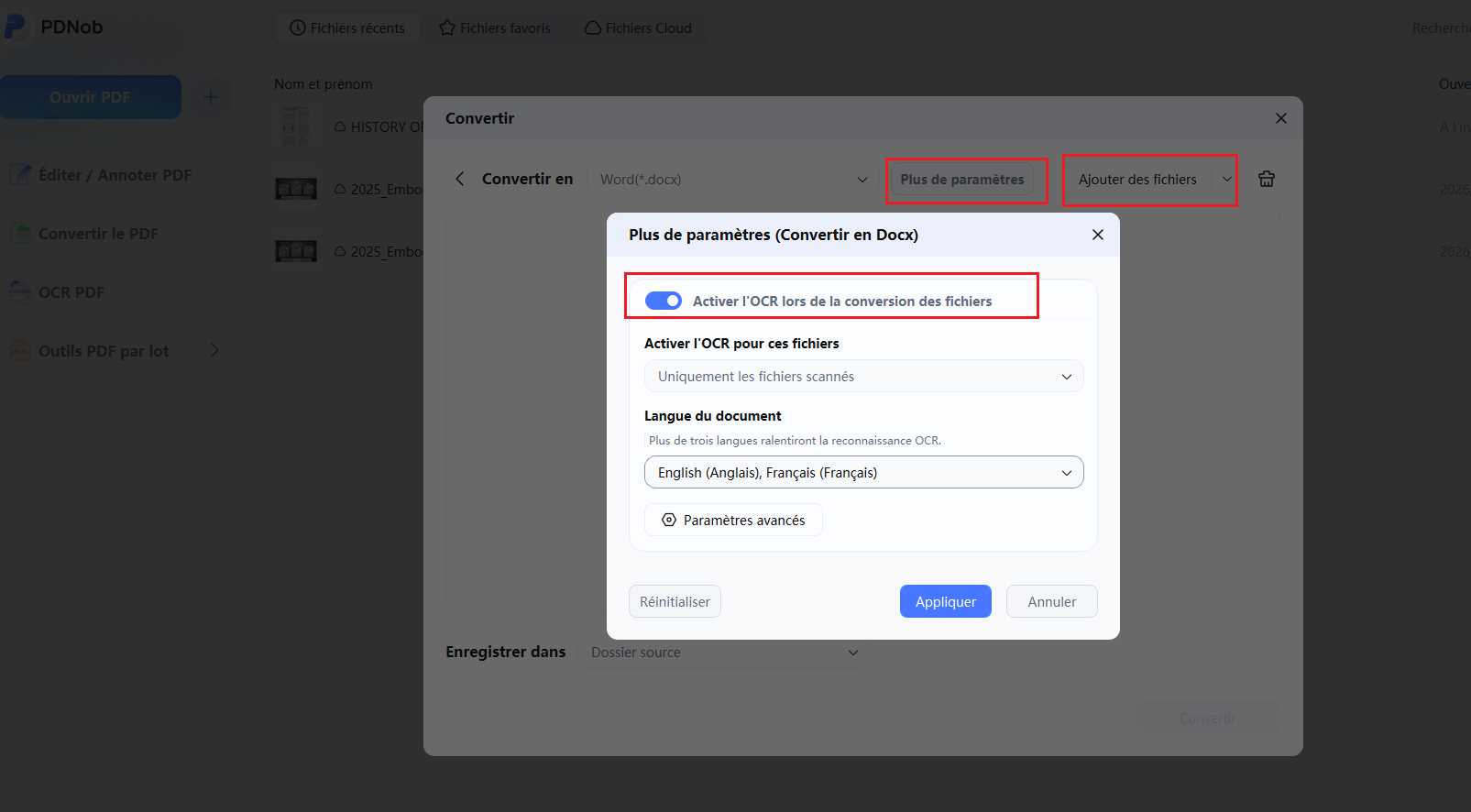
Task: Click the cloud icon in Fichiers Cloud
Action: (593, 28)
